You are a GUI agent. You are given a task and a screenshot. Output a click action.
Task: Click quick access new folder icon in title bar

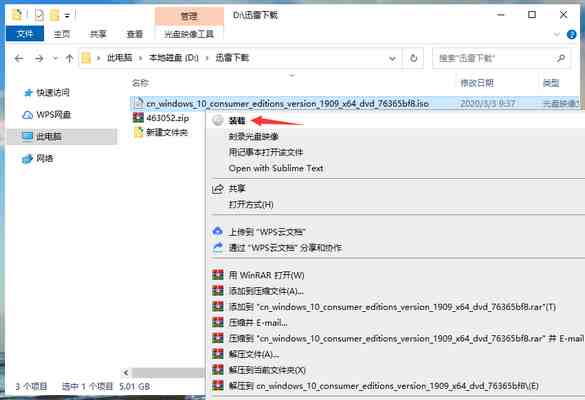[54, 15]
